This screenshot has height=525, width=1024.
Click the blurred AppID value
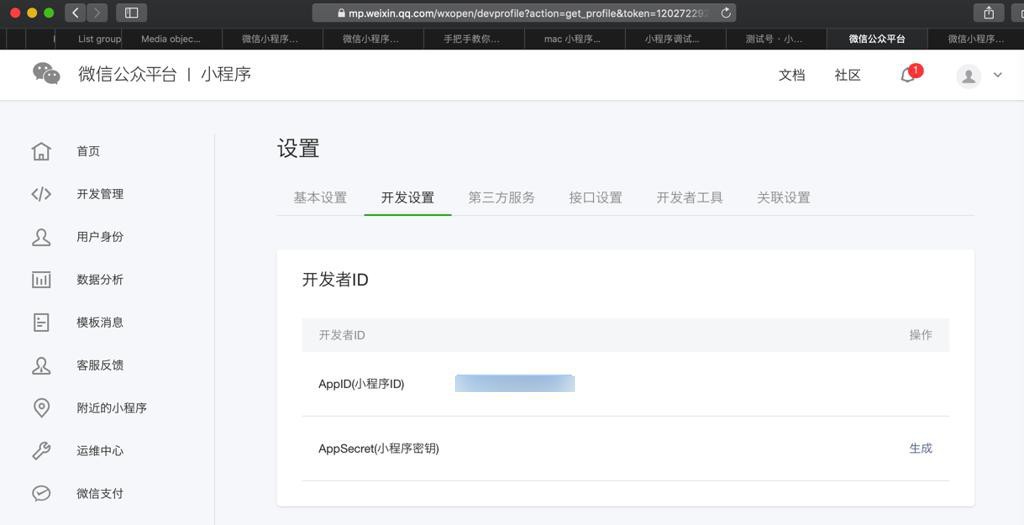[x=515, y=383]
